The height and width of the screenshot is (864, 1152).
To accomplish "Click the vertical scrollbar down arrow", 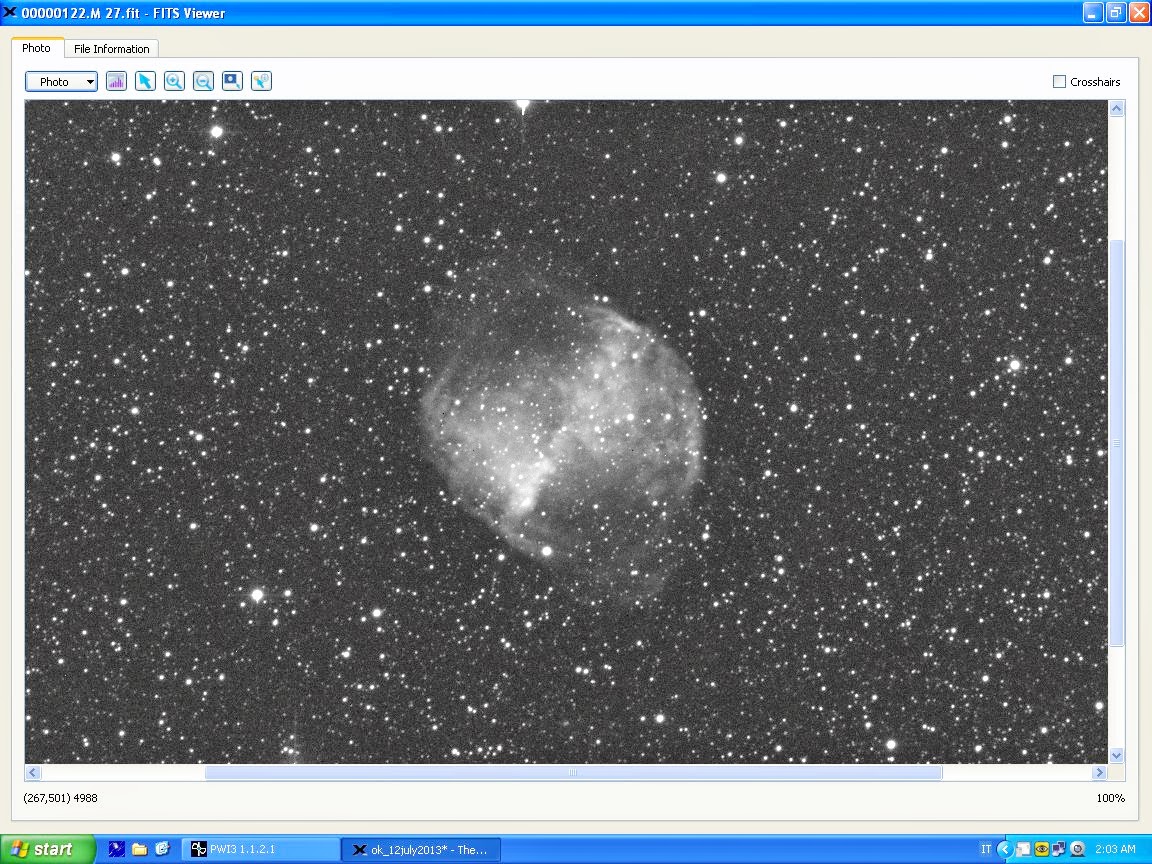I will [1116, 756].
